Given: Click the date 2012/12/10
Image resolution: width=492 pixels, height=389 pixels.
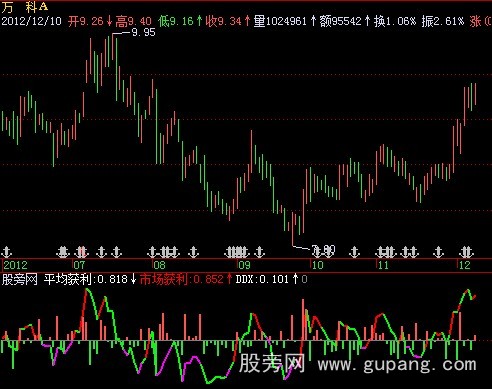Looking at the screenshot, I should click(31, 21).
